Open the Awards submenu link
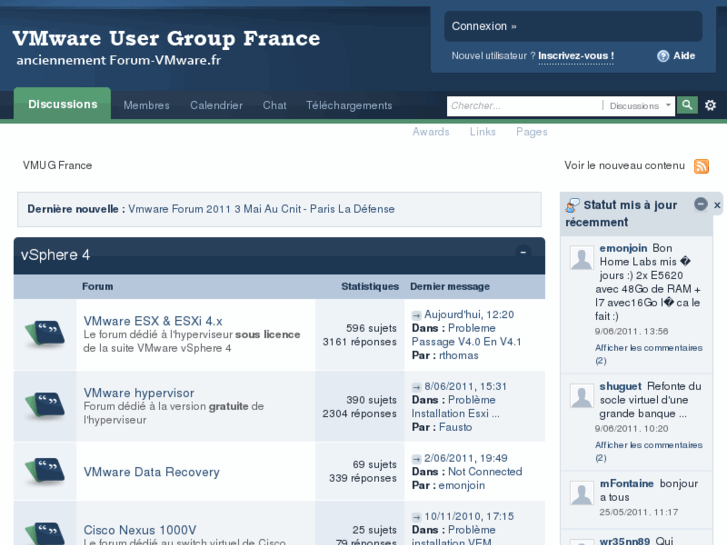Image resolution: width=727 pixels, height=545 pixels. coord(431,132)
